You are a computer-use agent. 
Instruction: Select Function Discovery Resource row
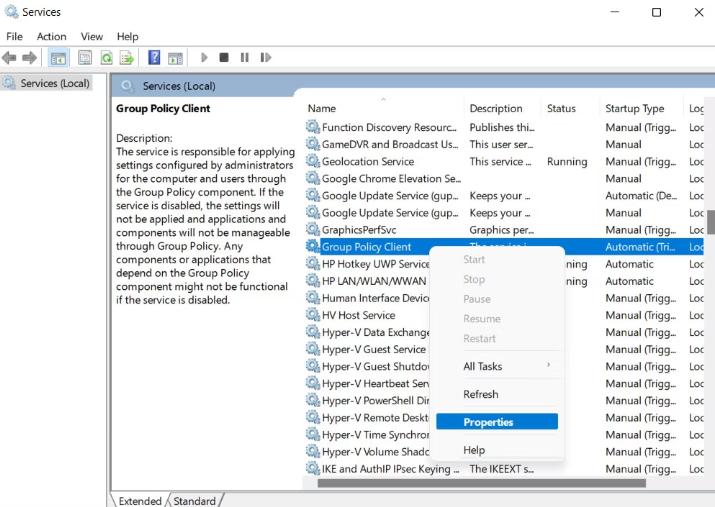click(504, 127)
